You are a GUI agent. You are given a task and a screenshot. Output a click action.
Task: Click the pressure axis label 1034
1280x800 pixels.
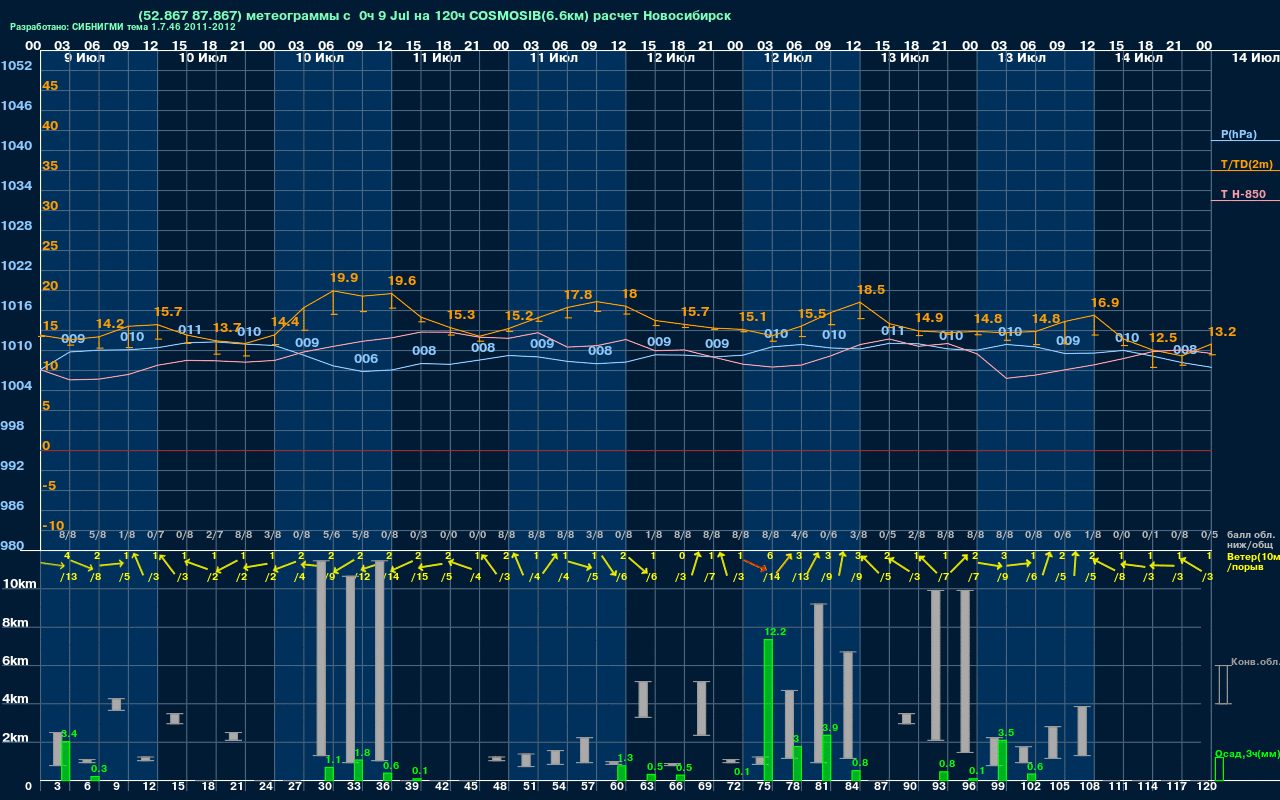point(16,186)
